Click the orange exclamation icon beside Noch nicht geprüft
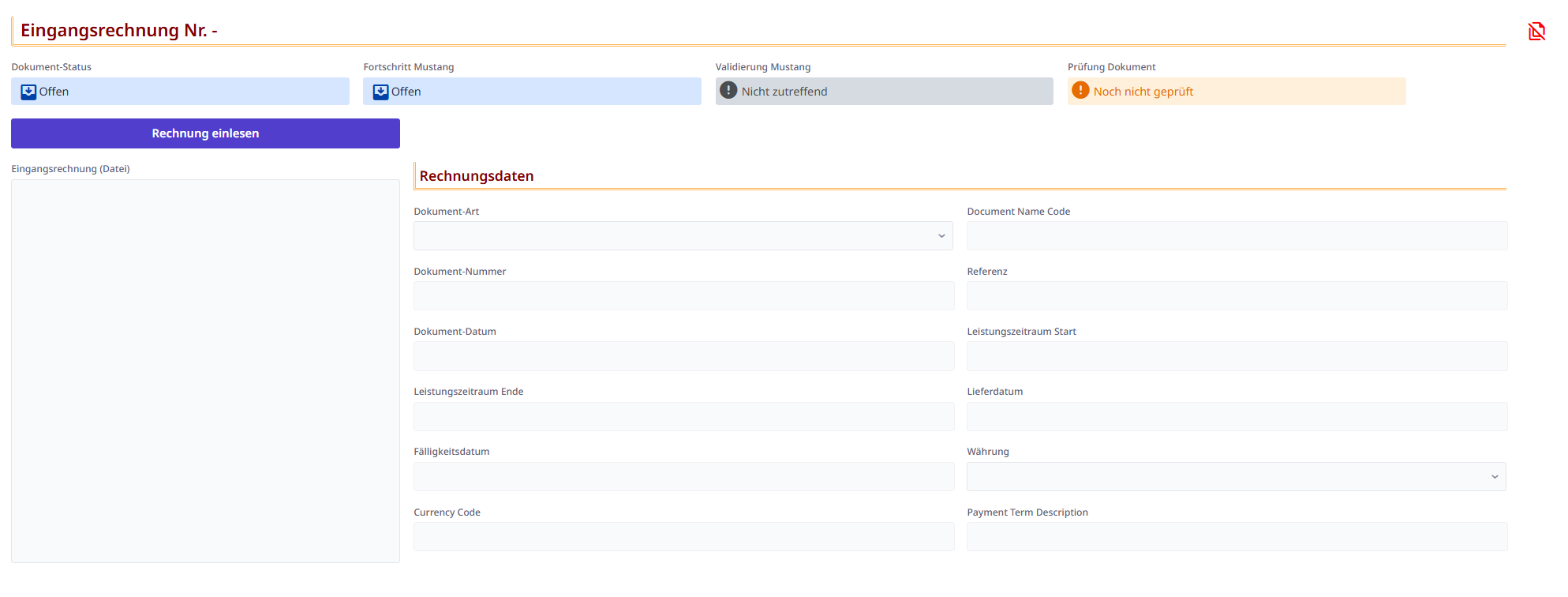This screenshot has height=597, width=1568. coord(1080,91)
